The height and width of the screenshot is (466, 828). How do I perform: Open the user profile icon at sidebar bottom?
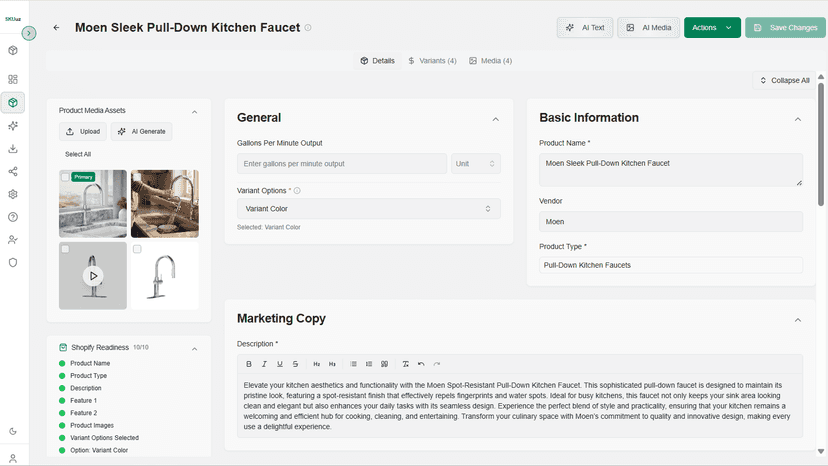pos(13,458)
